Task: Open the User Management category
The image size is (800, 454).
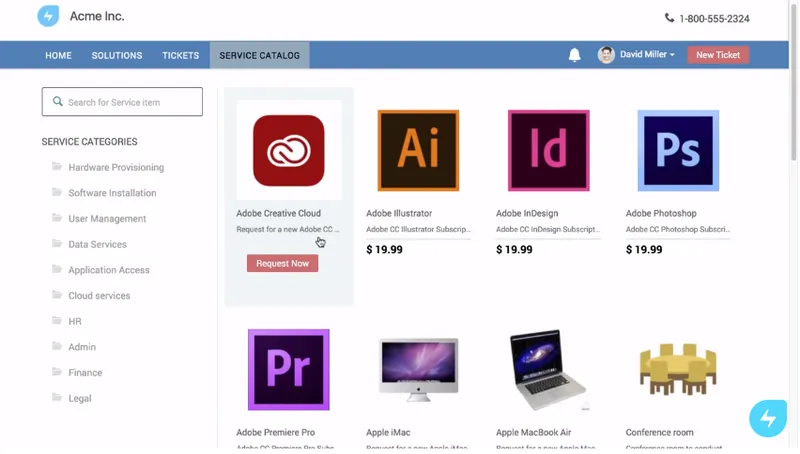Action: point(107,218)
